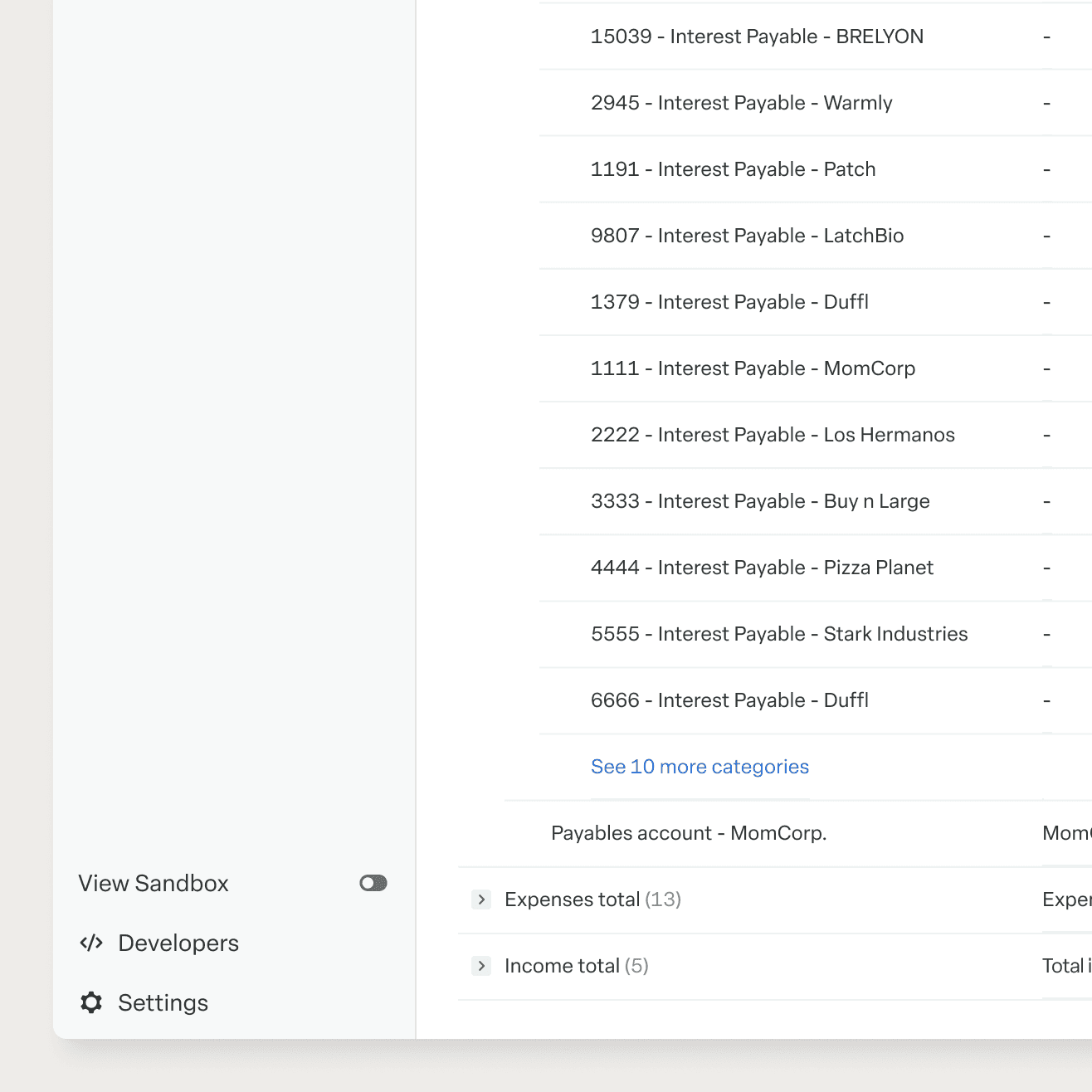1092x1092 pixels.
Task: Click the Settings gear icon
Action: point(91,1002)
